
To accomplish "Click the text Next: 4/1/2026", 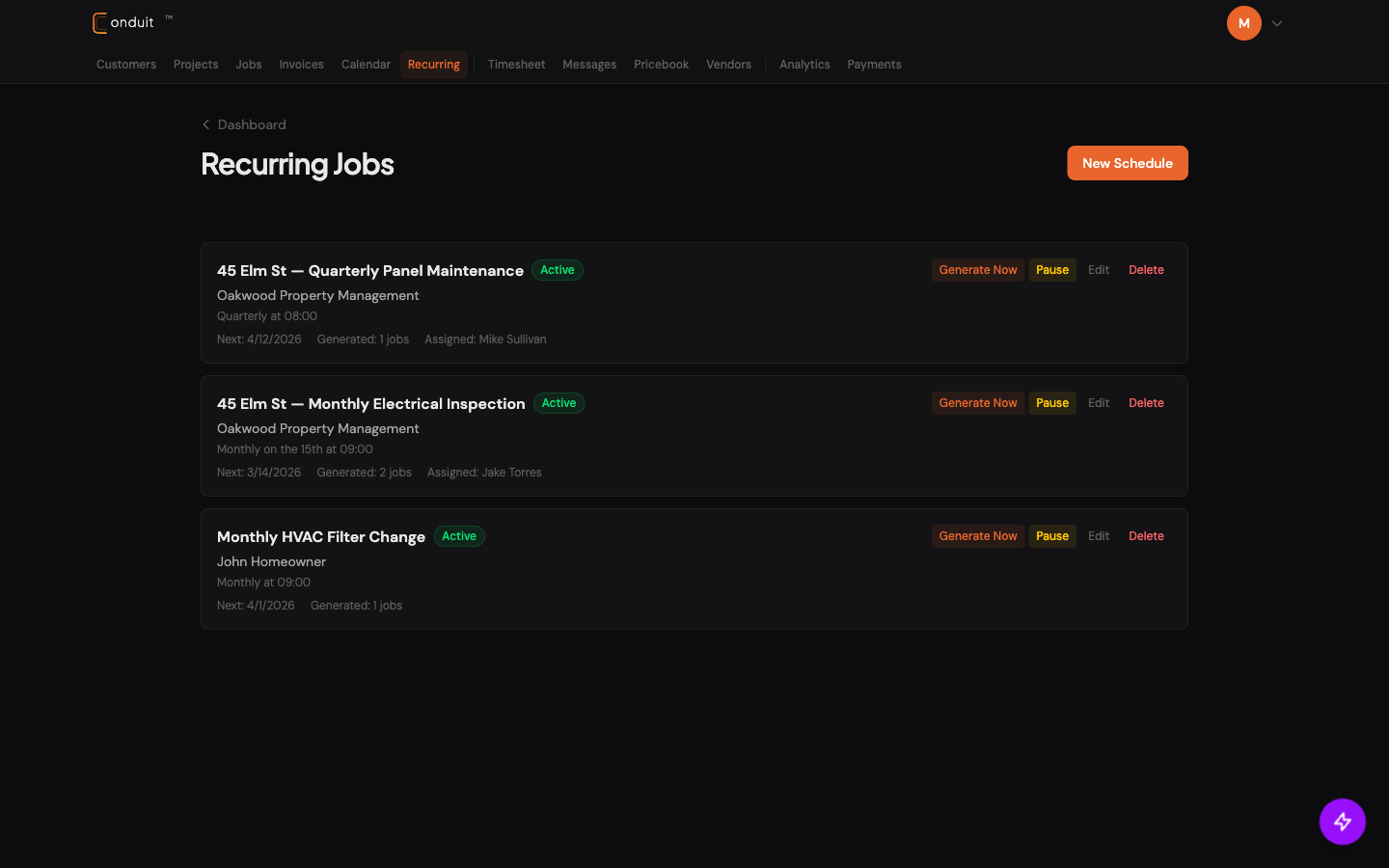I will point(256,606).
